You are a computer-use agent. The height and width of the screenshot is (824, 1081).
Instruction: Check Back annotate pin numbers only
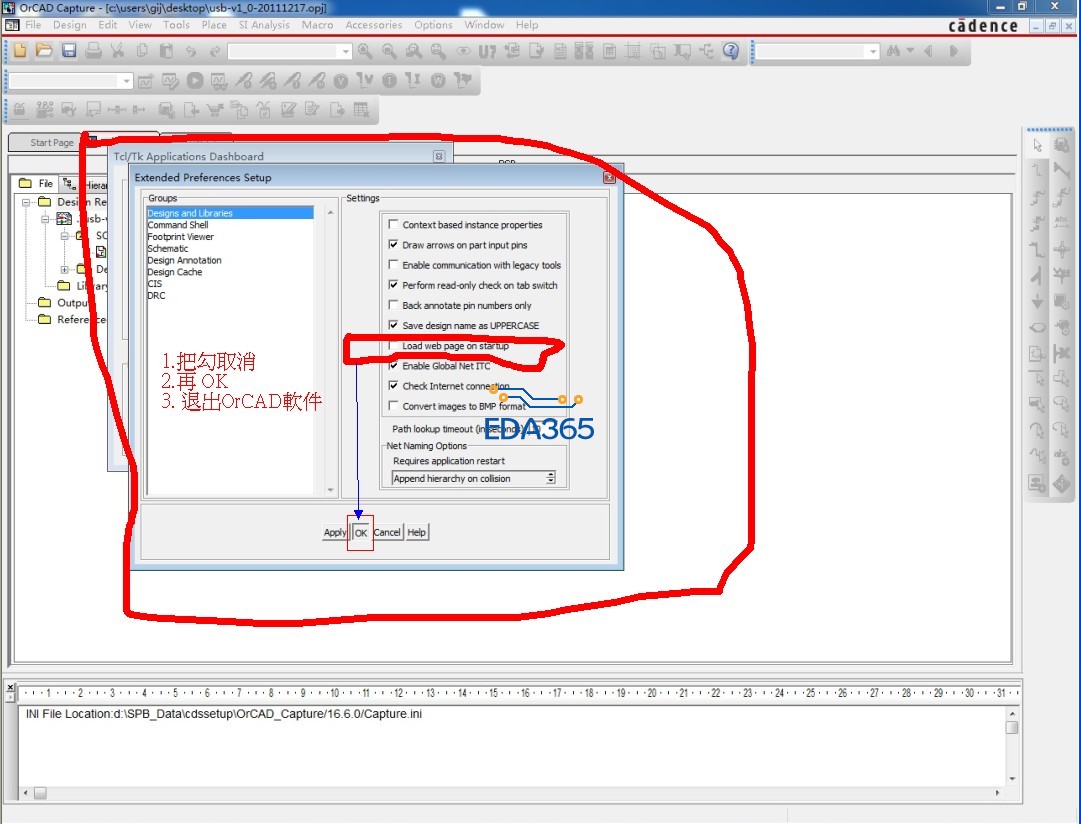394,304
